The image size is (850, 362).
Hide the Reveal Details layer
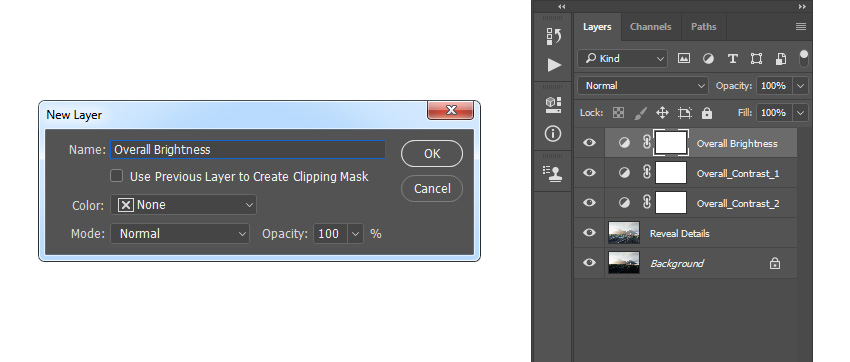point(589,233)
